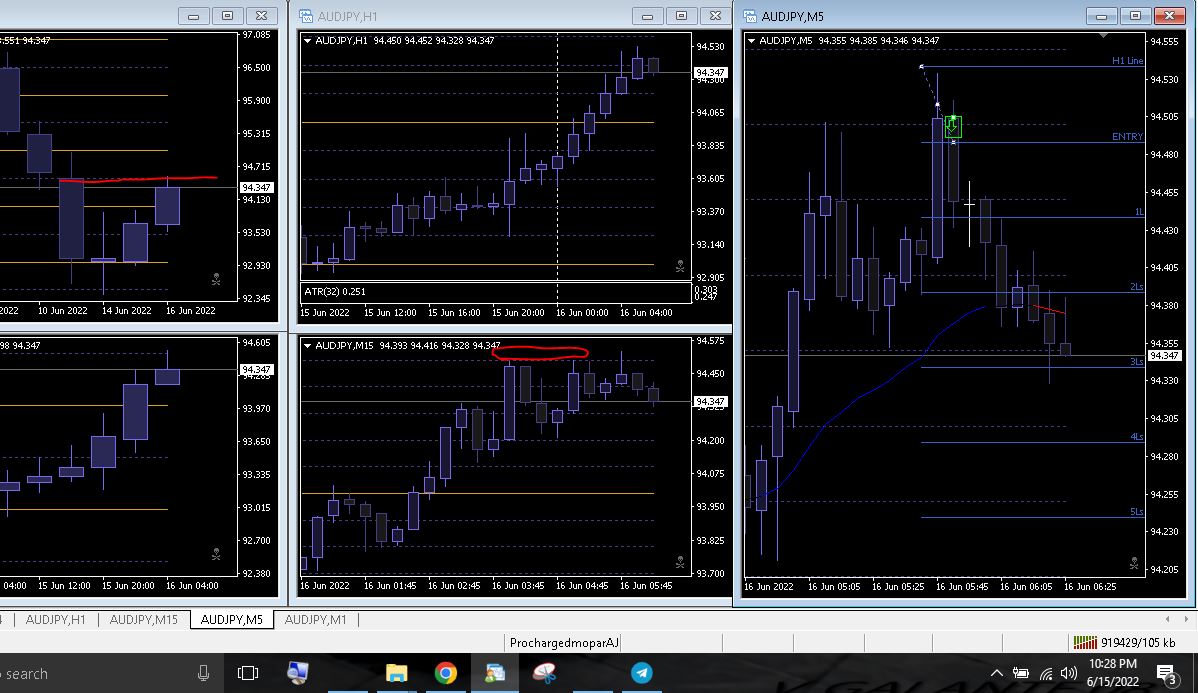The image size is (1198, 693).
Task: Click the microphone icon in the search box
Action: point(203,673)
